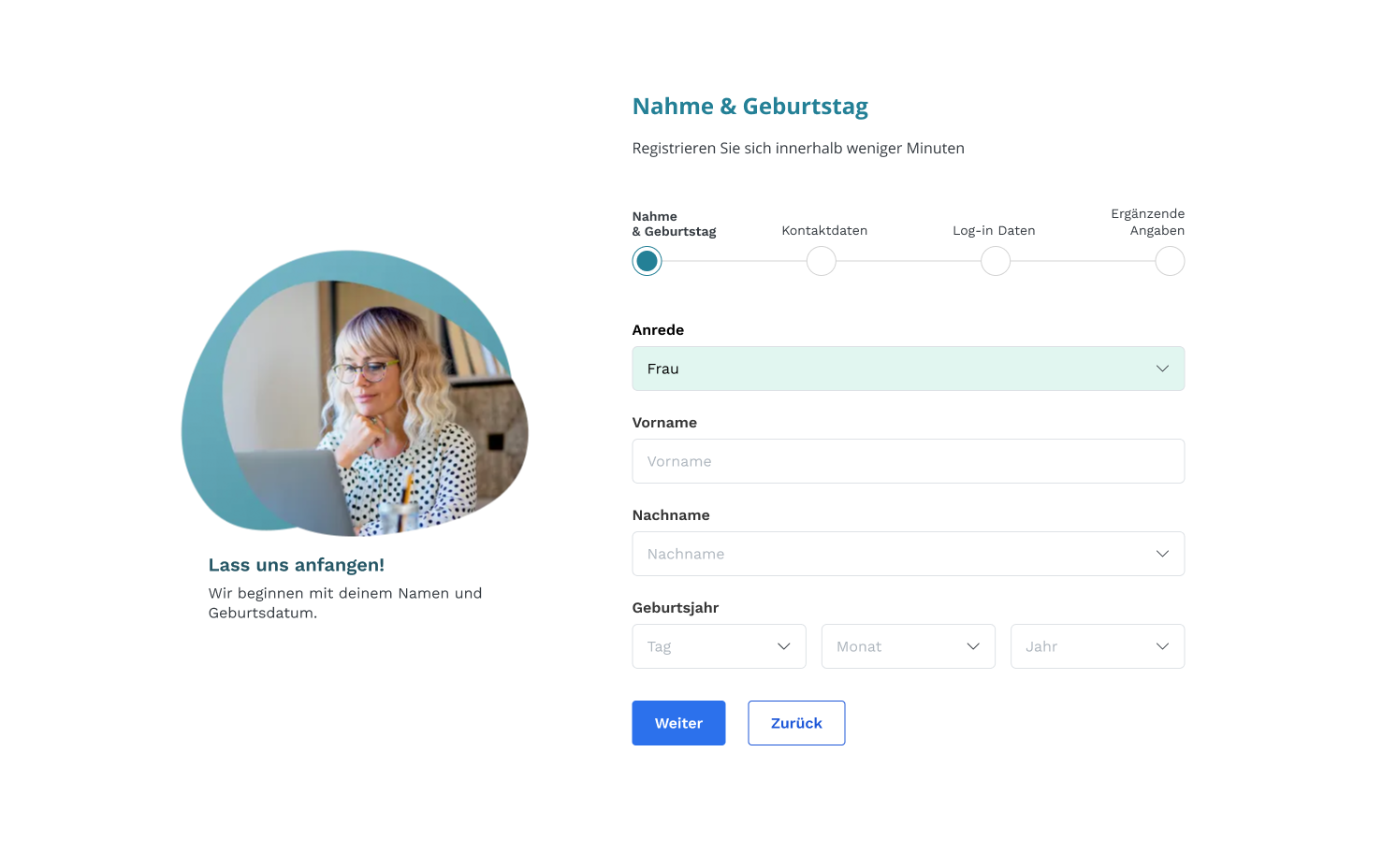Open the Tag day dropdown
The height and width of the screenshot is (868, 1397).
[x=719, y=646]
